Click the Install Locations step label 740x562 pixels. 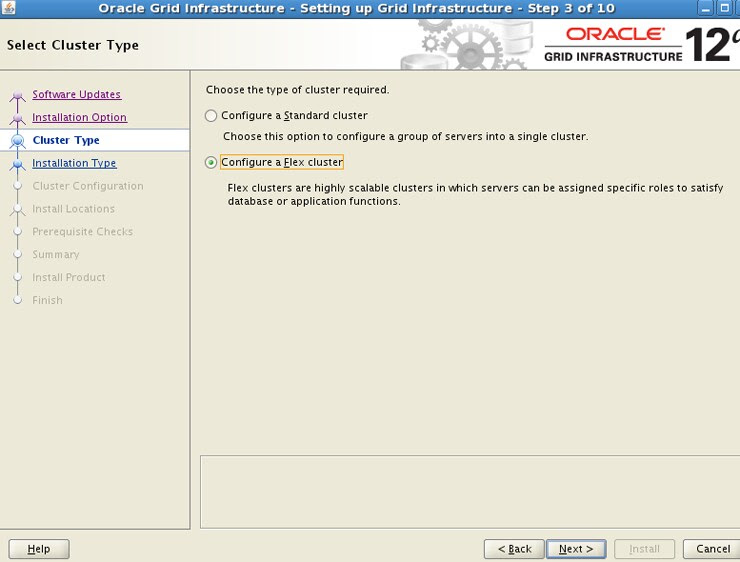(x=73, y=209)
